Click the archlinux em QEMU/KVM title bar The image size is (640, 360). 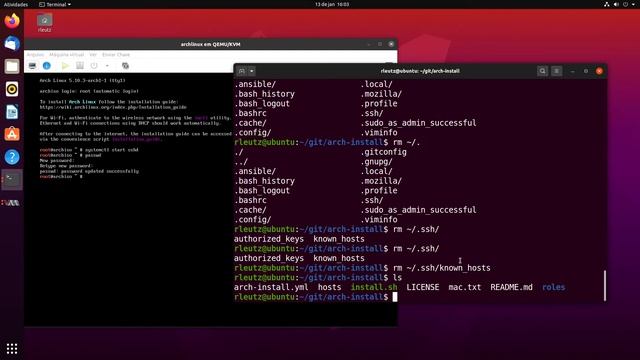[x=211, y=44]
